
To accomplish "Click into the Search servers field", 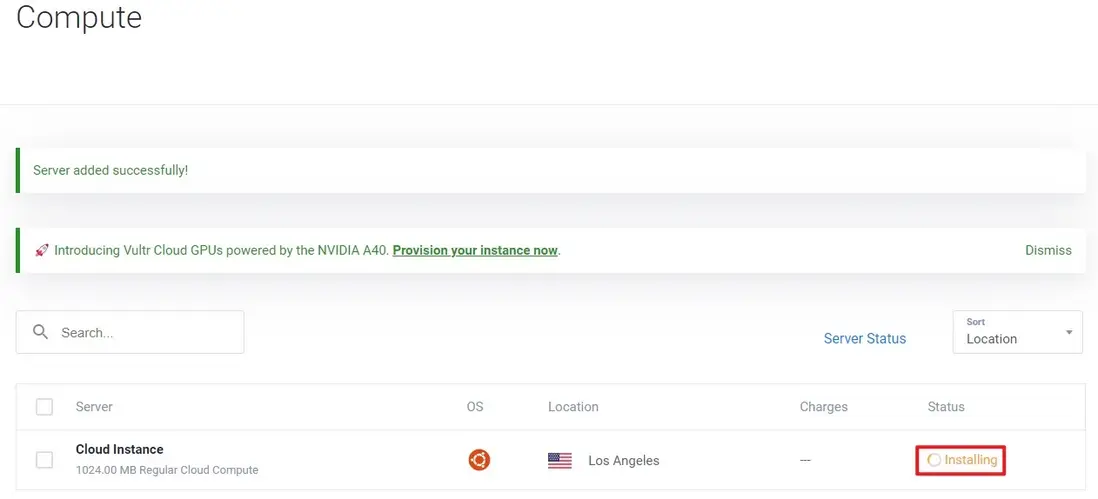I will pos(145,332).
